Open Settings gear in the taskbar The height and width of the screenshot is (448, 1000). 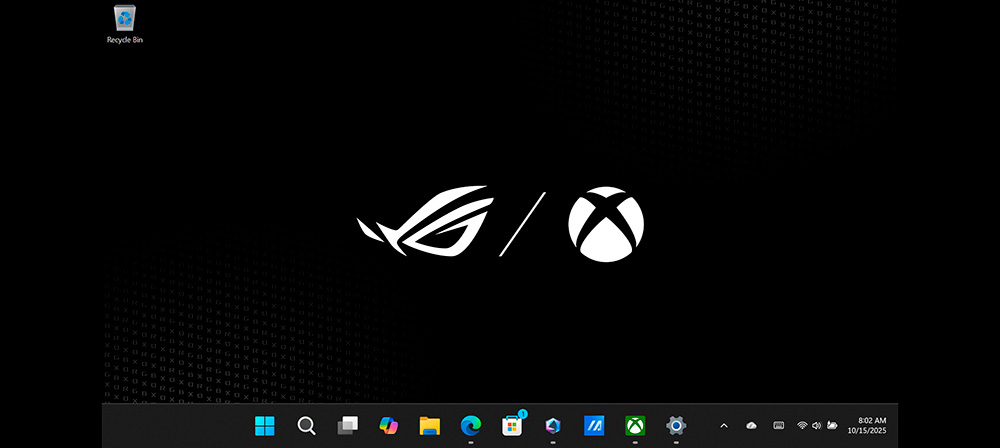click(676, 426)
